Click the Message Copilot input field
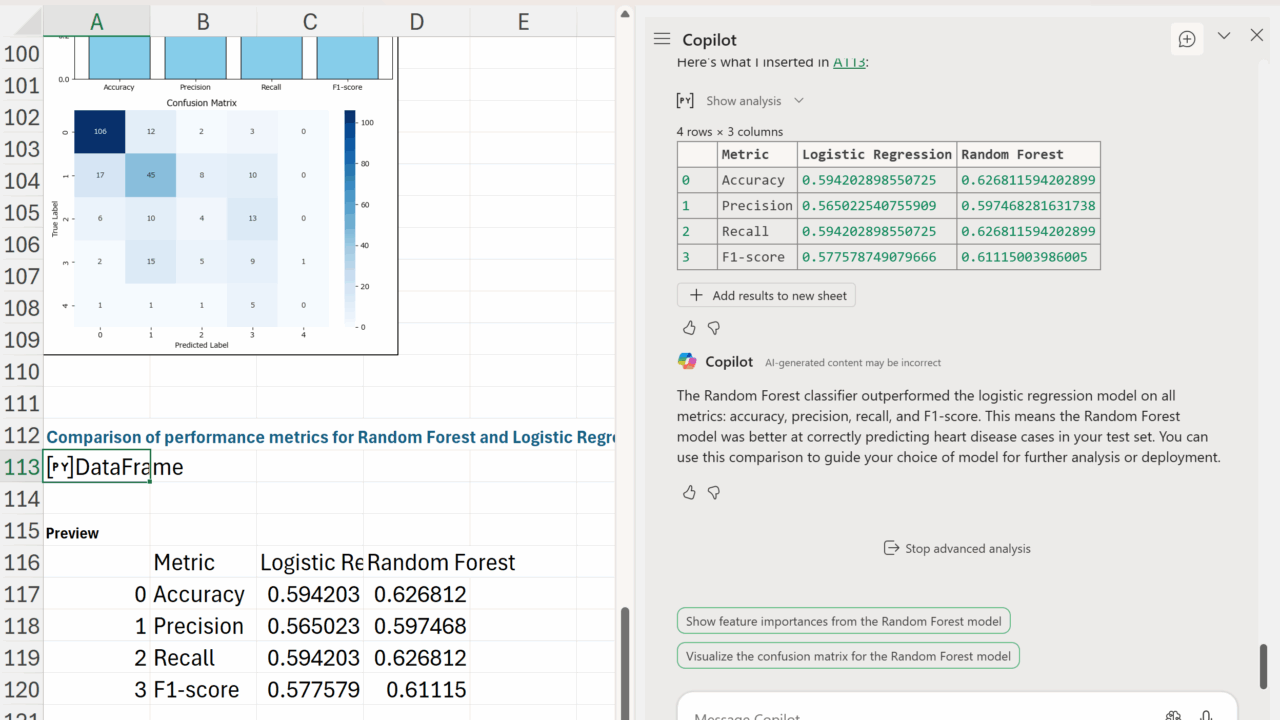This screenshot has height=720, width=1280. 900,714
